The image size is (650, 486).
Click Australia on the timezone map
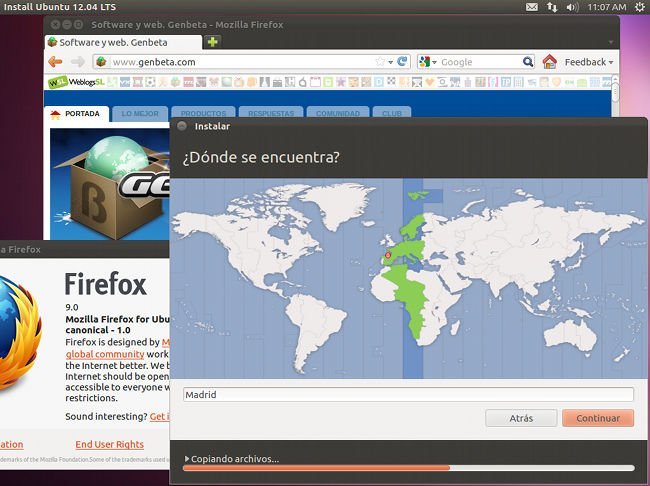(572, 336)
